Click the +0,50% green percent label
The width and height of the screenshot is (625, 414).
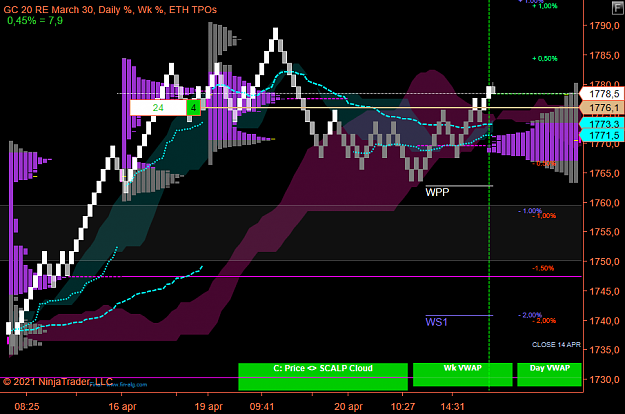[x=545, y=59]
